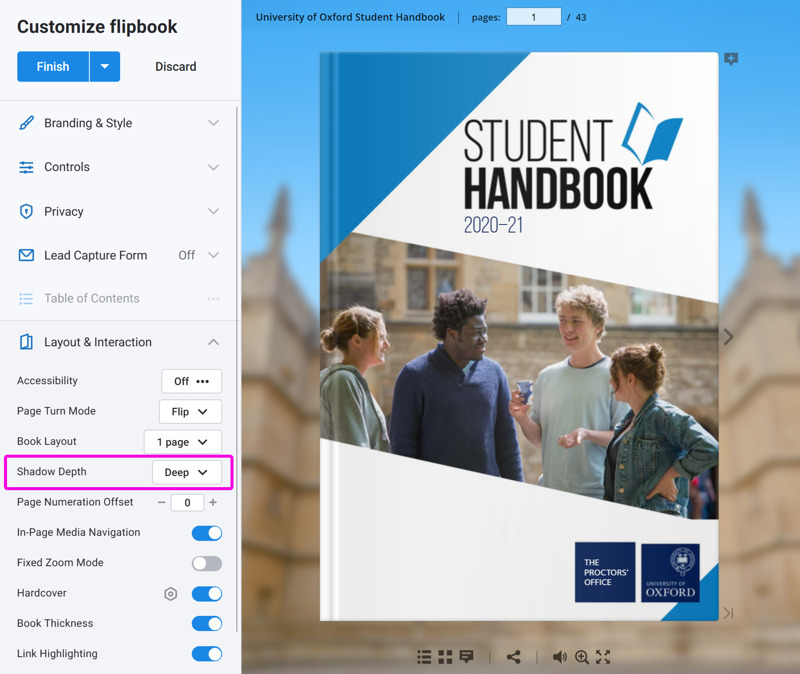Screen dimensions: 800x674
Task: Open the Privacy section label
Action: click(64, 211)
